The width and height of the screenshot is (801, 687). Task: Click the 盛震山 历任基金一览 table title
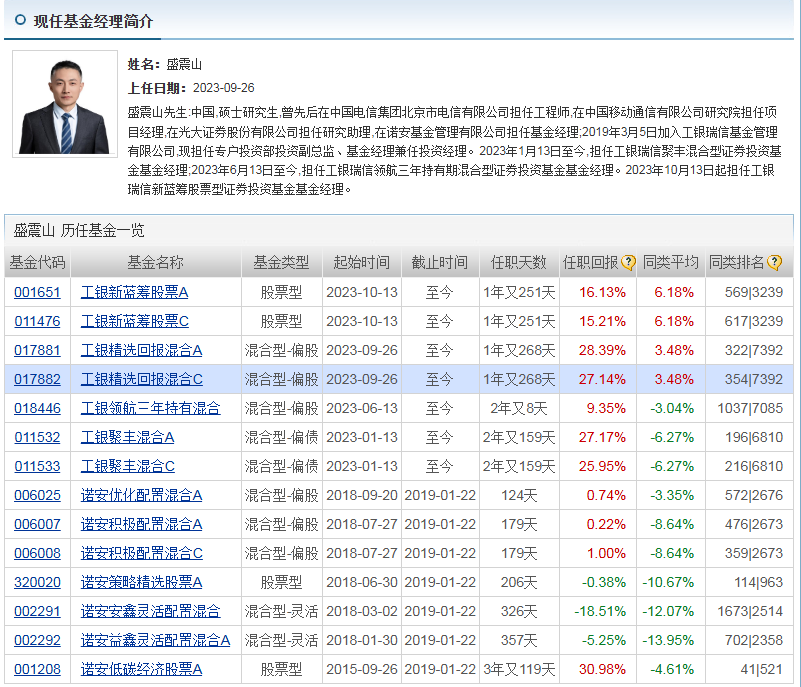coord(79,230)
